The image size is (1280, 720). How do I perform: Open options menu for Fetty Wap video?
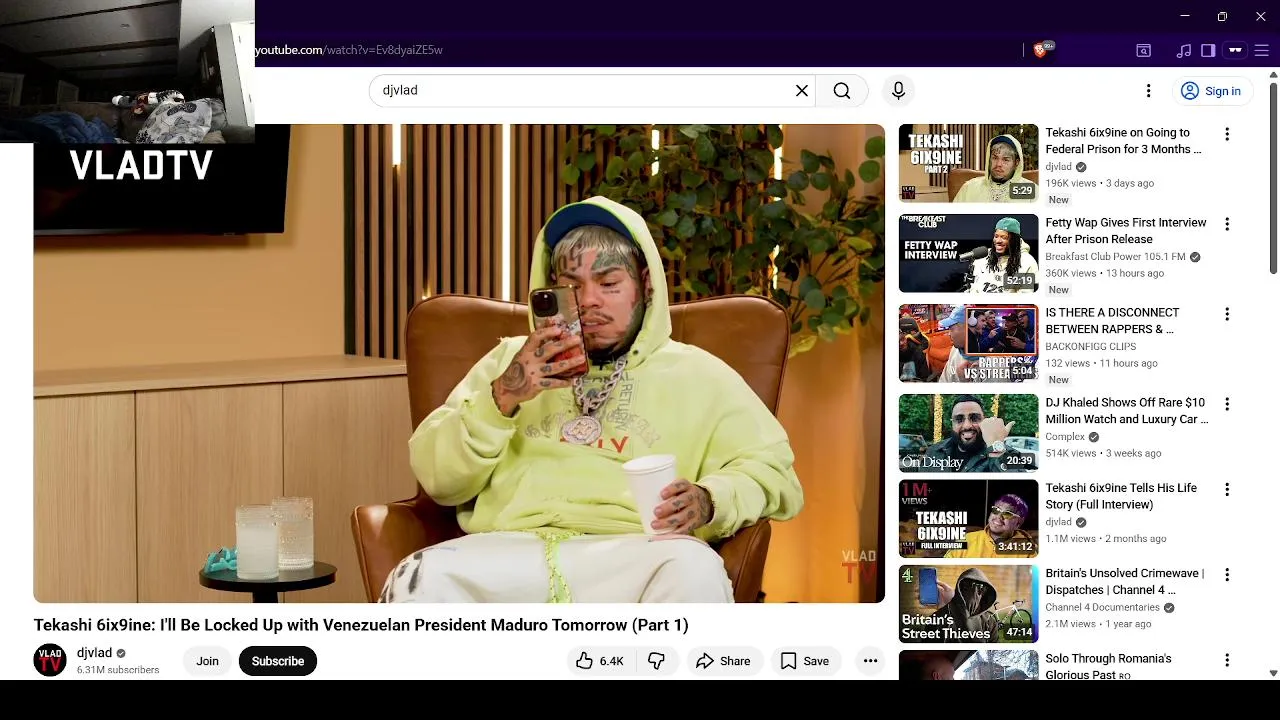point(1227,224)
